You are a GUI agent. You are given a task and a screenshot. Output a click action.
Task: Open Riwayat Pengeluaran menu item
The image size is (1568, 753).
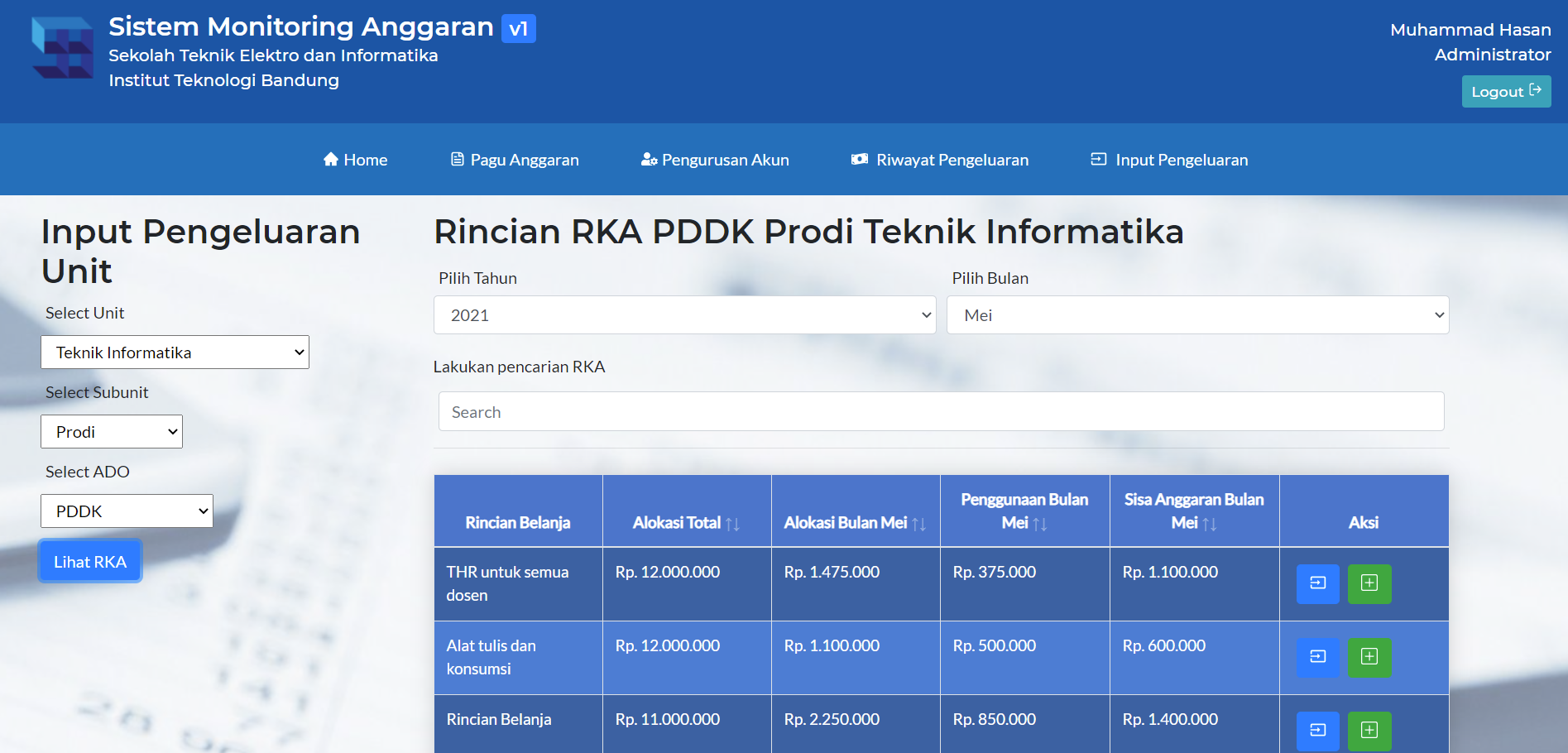click(x=940, y=160)
